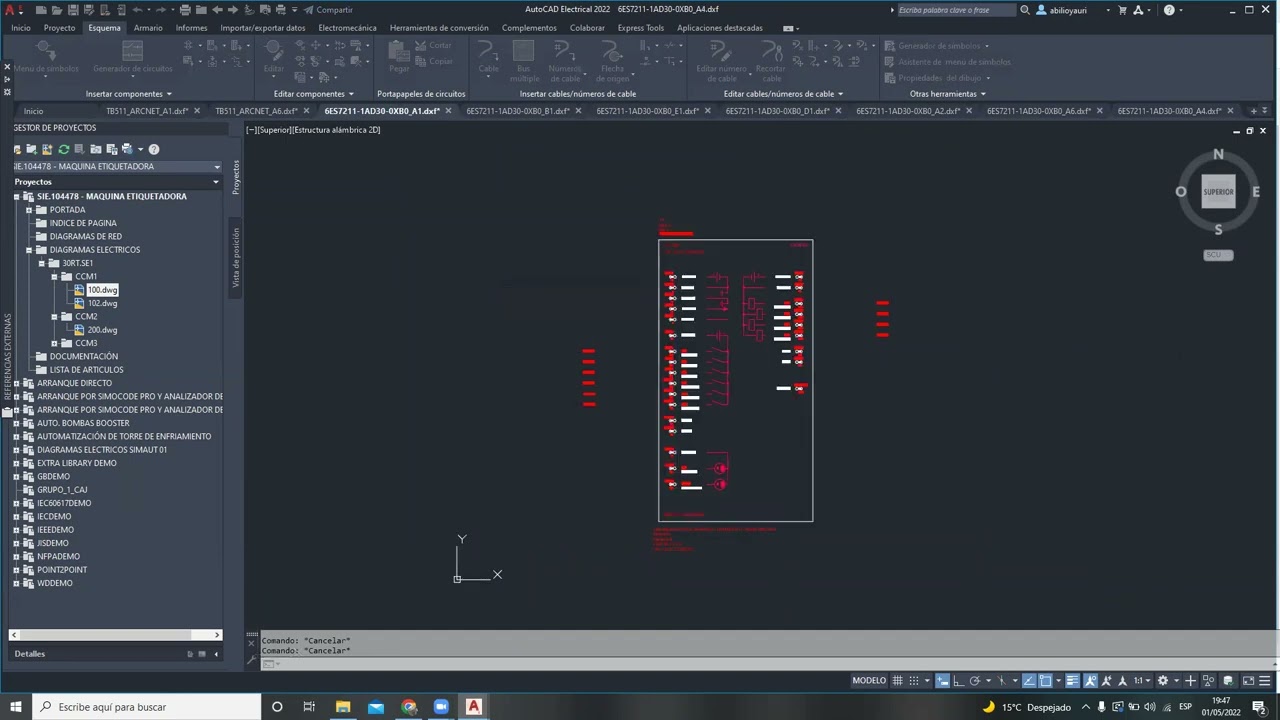
Task: Collapse the DIAGRAMAS ELECTRICOS folder node
Action: click(29, 250)
